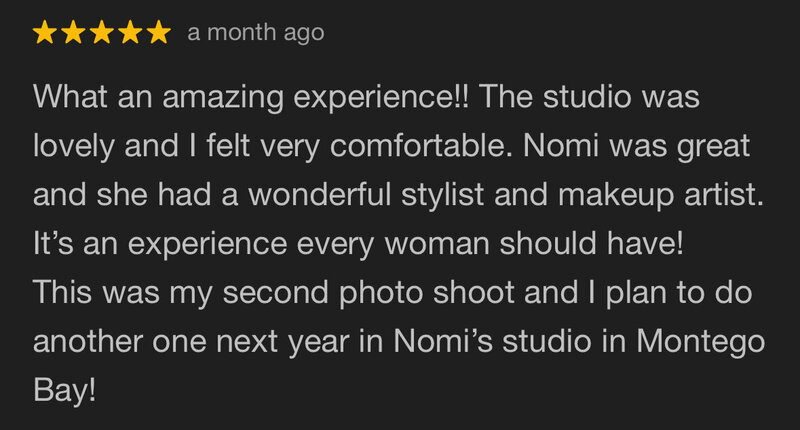This screenshot has width=800, height=430.
Task: Click 'lovely and I felt very comfortable'
Action: [272, 147]
